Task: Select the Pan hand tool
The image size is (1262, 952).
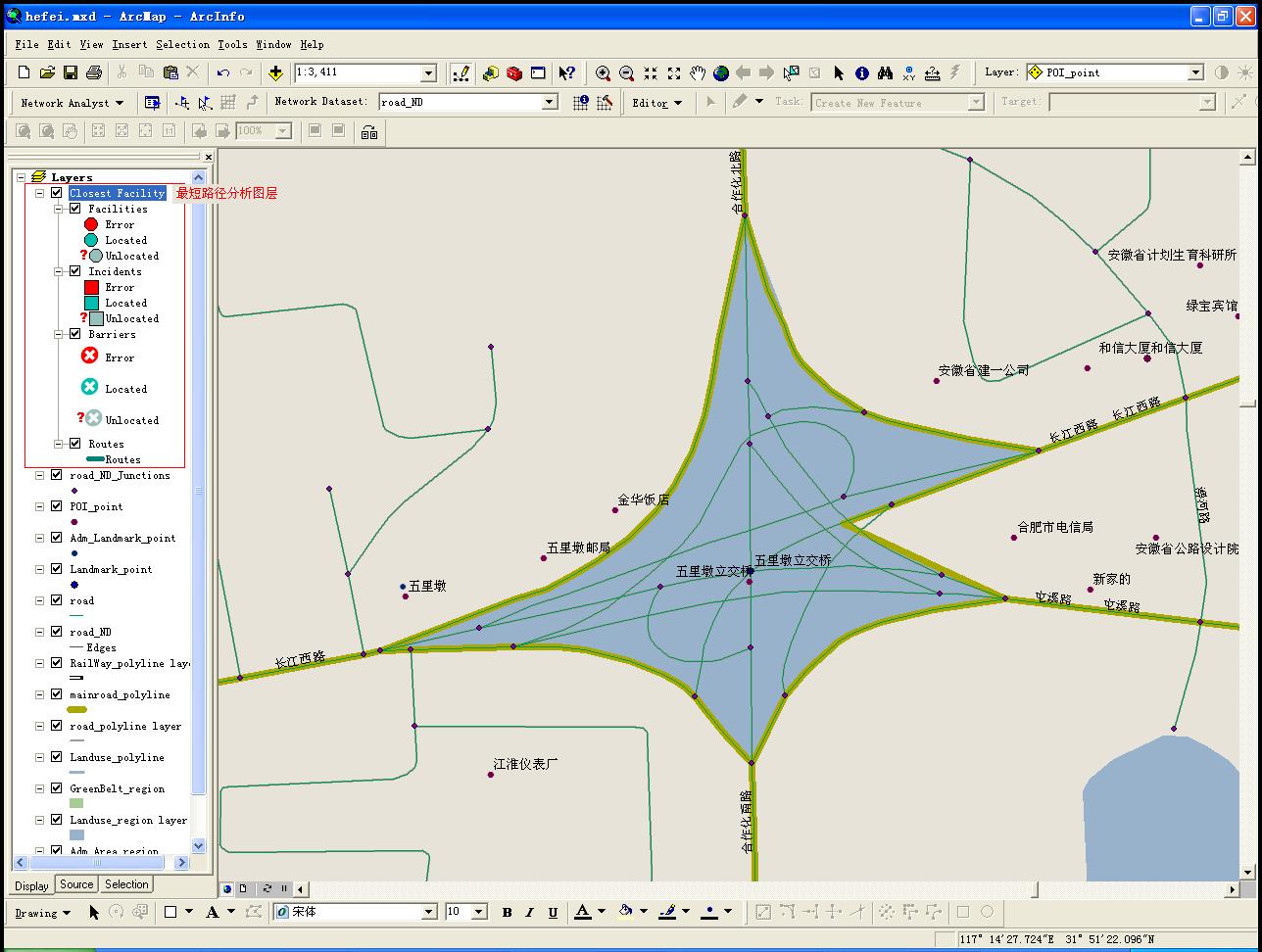Action: [x=698, y=72]
